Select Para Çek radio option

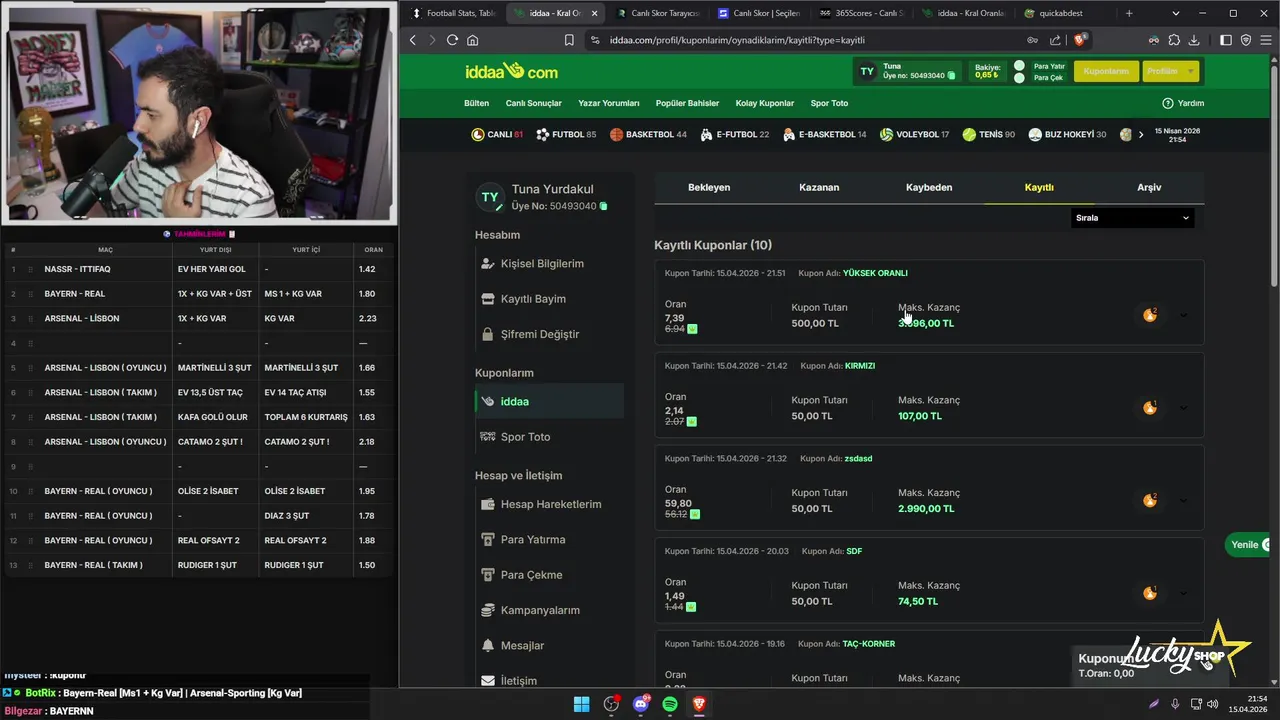point(1019,77)
